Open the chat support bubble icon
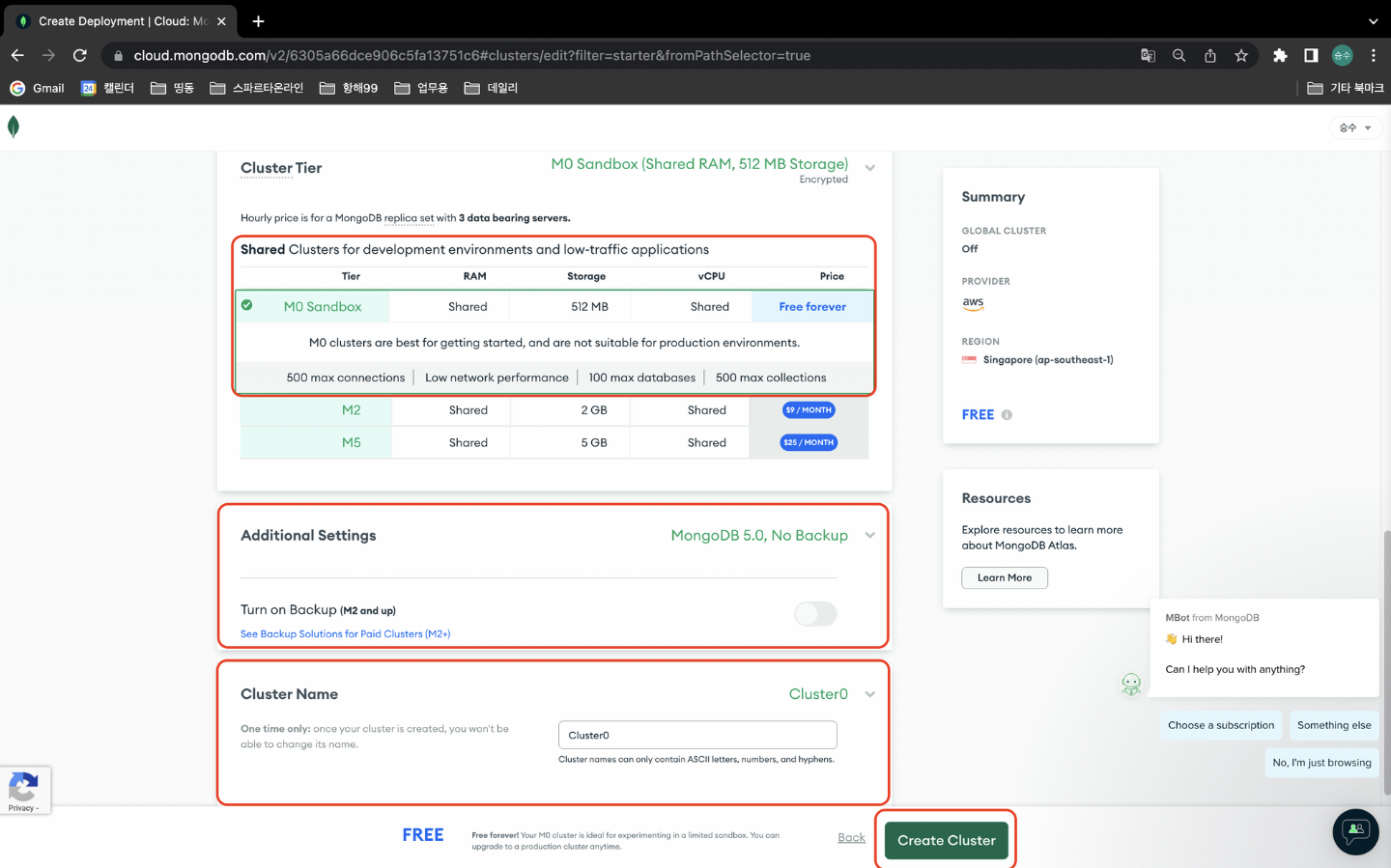 (x=1355, y=831)
